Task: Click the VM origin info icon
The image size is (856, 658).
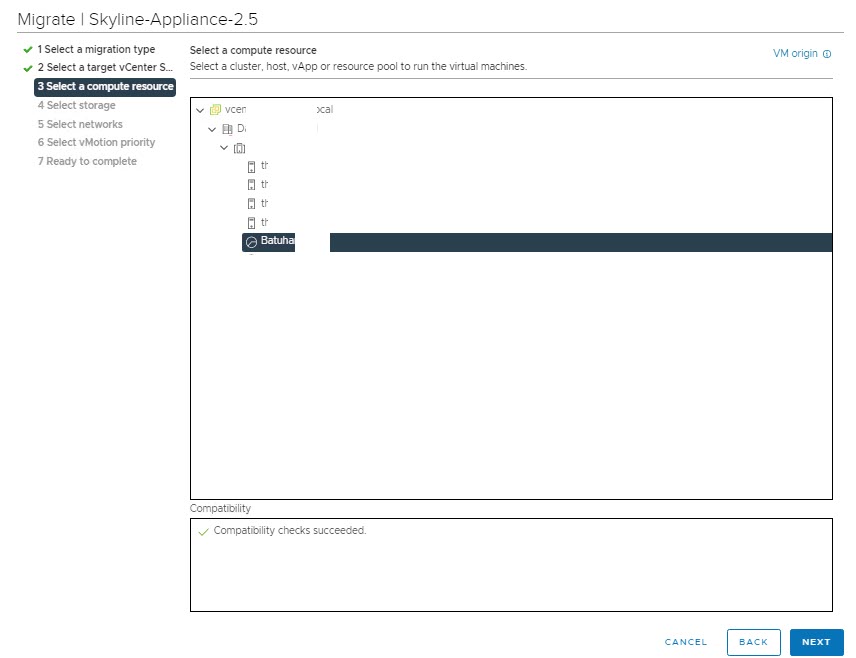Action: click(x=827, y=54)
